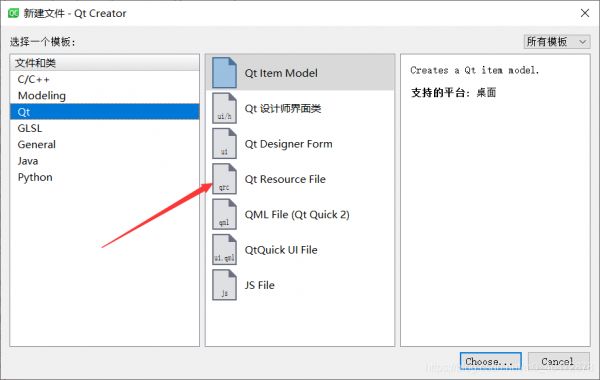Image resolution: width=600 pixels, height=380 pixels.
Task: Click the qml QML File icon
Action: (224, 214)
